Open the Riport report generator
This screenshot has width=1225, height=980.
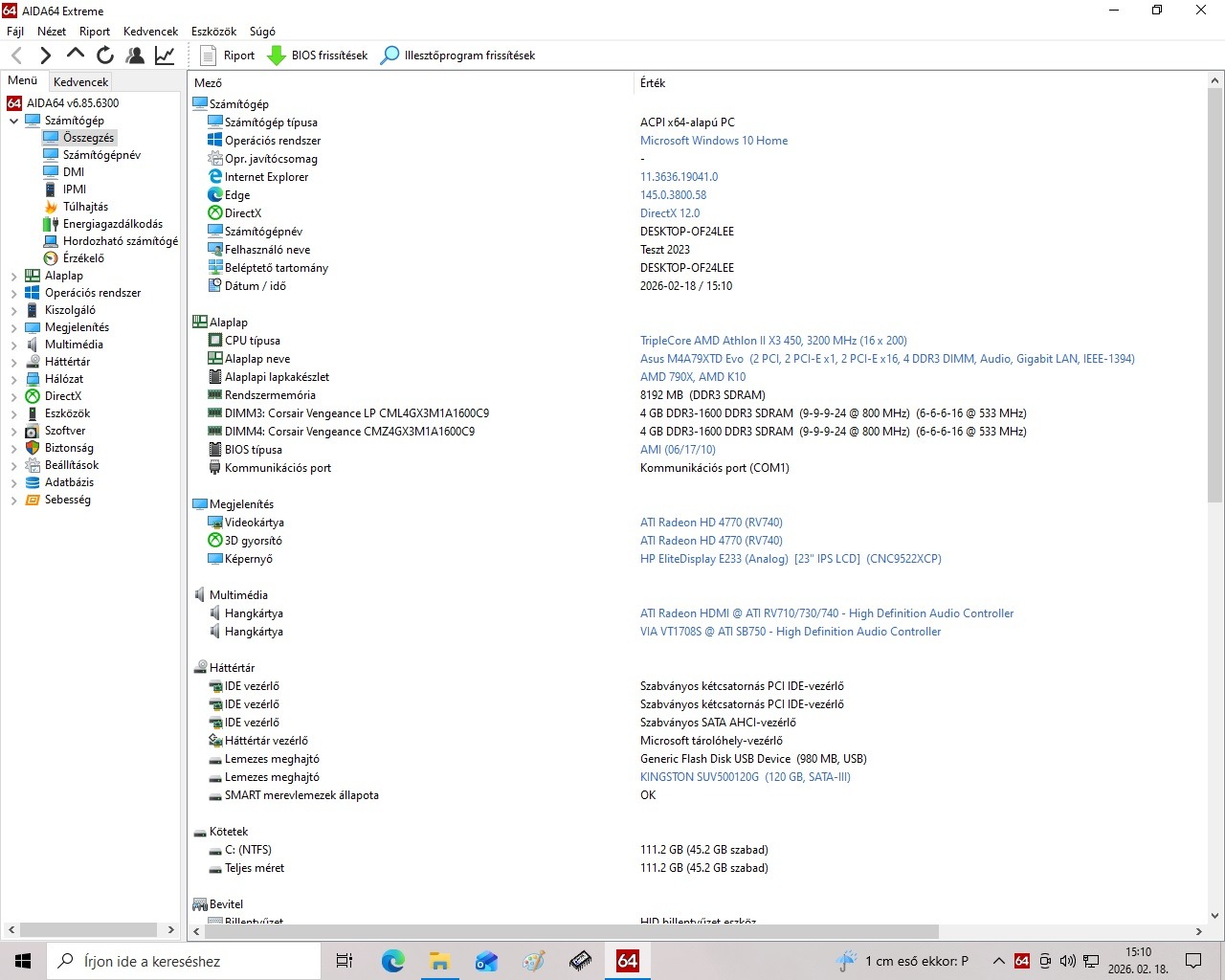pyautogui.click(x=228, y=56)
